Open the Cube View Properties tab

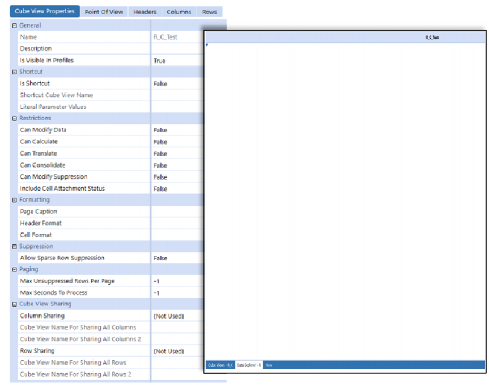click(45, 11)
